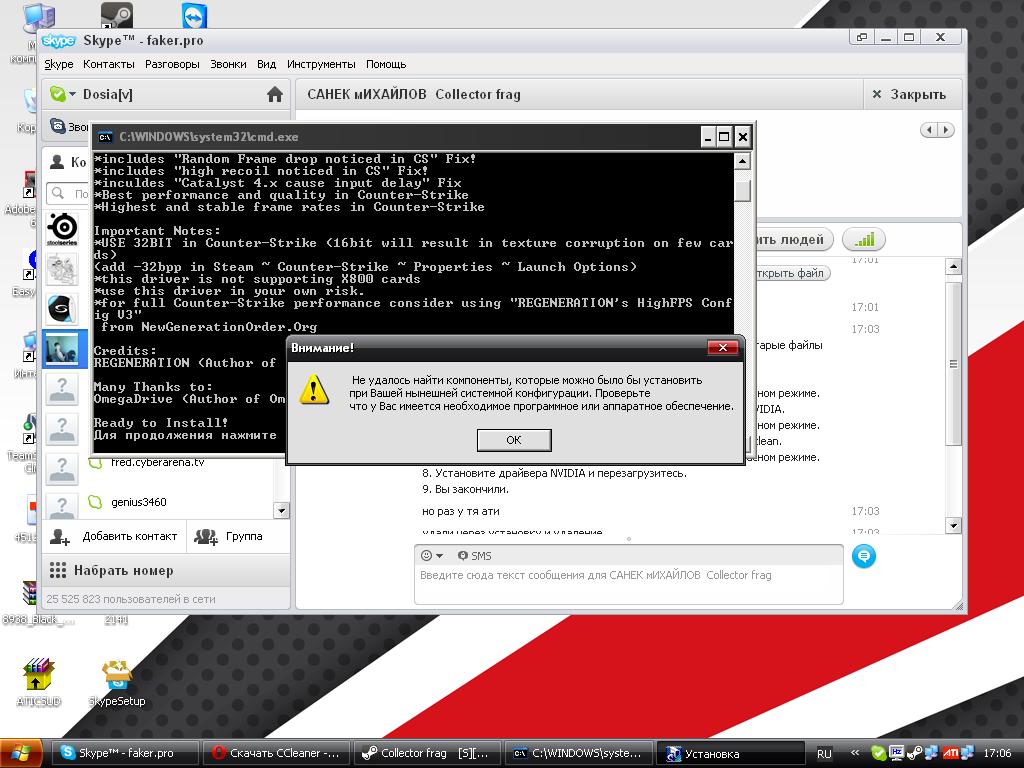This screenshot has height=768, width=1024.
Task: Open the Вид menu
Action: 266,64
